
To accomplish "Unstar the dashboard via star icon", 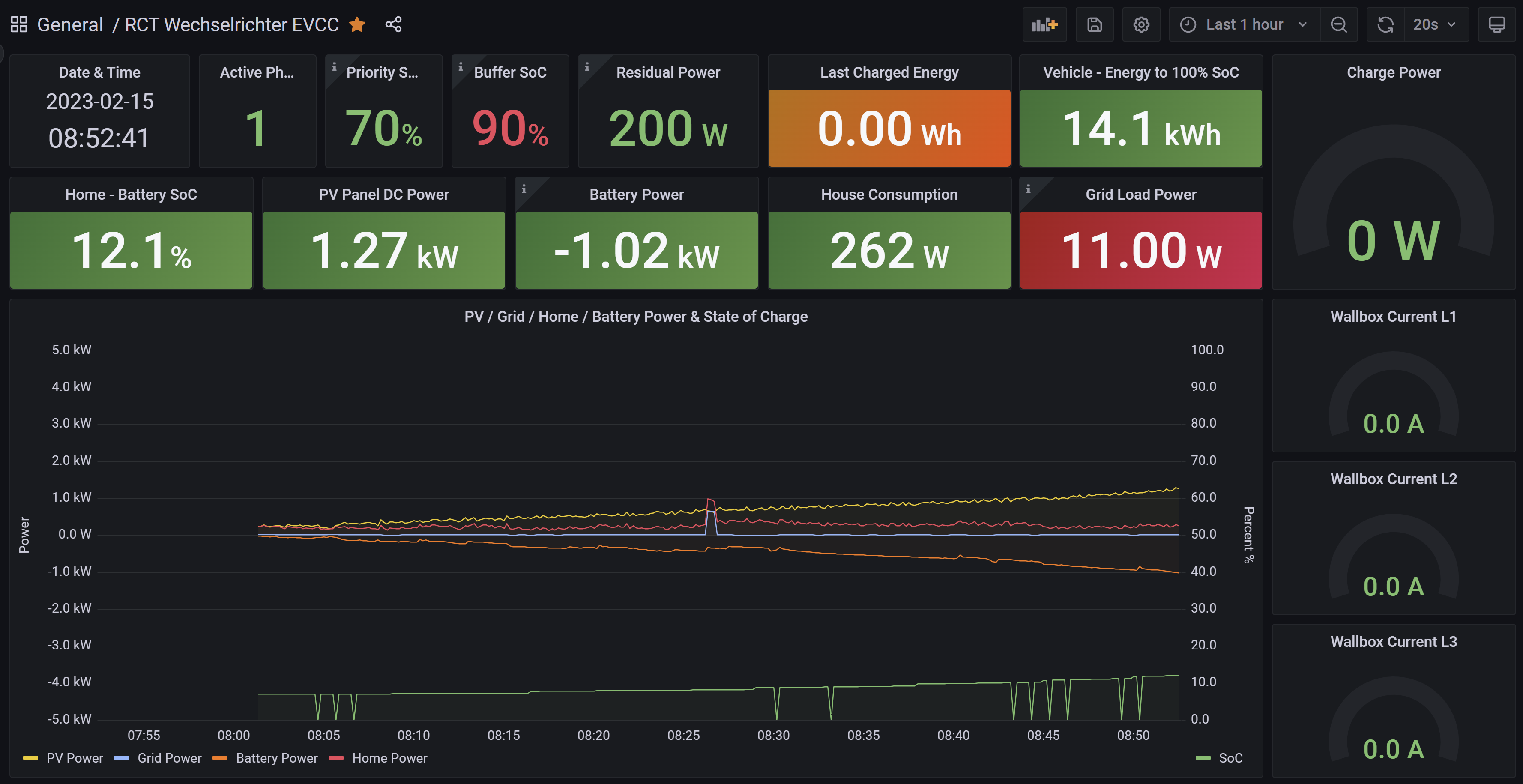I will pos(357,24).
